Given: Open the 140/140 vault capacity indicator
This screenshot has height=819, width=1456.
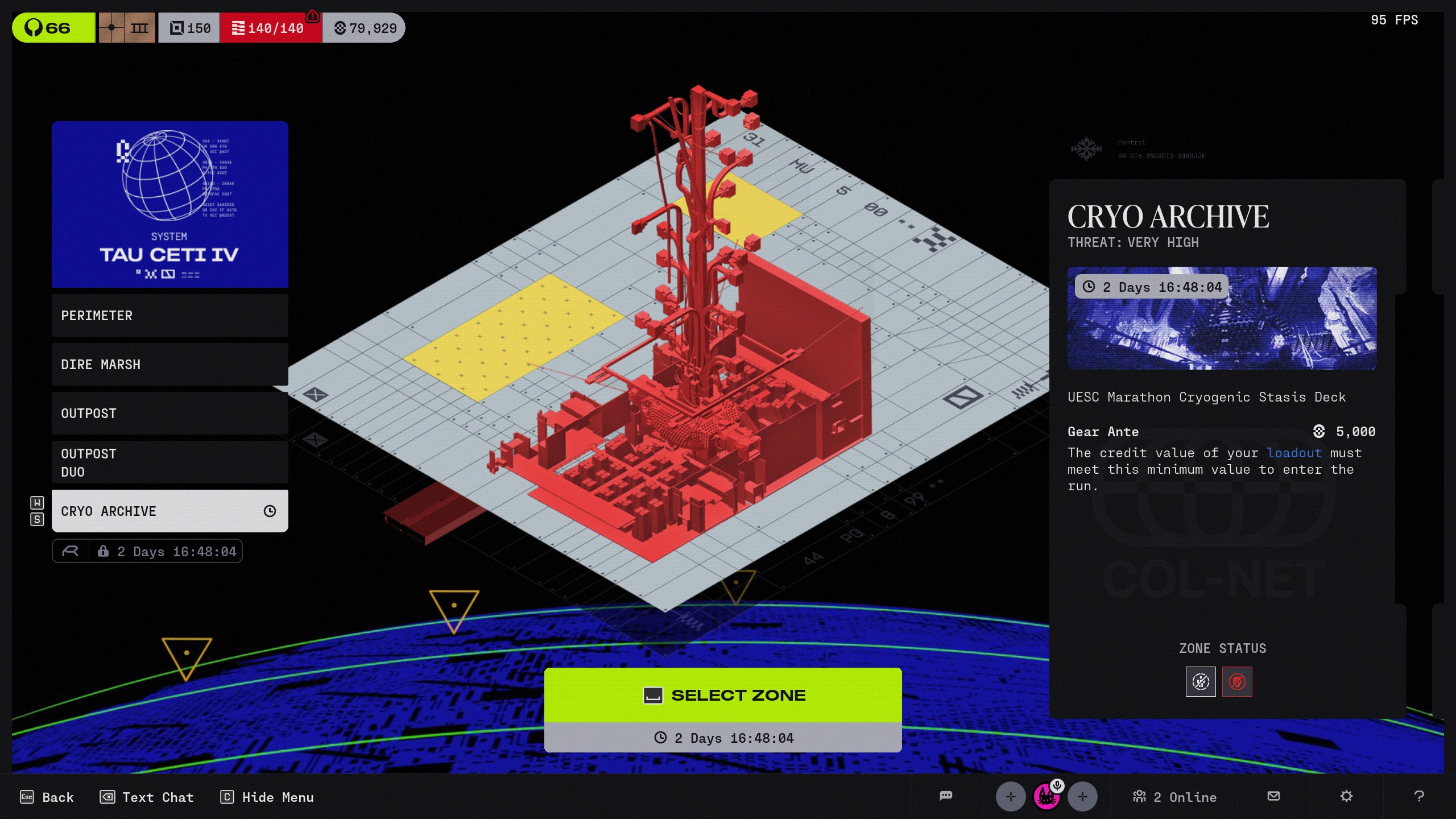Looking at the screenshot, I should 270,28.
